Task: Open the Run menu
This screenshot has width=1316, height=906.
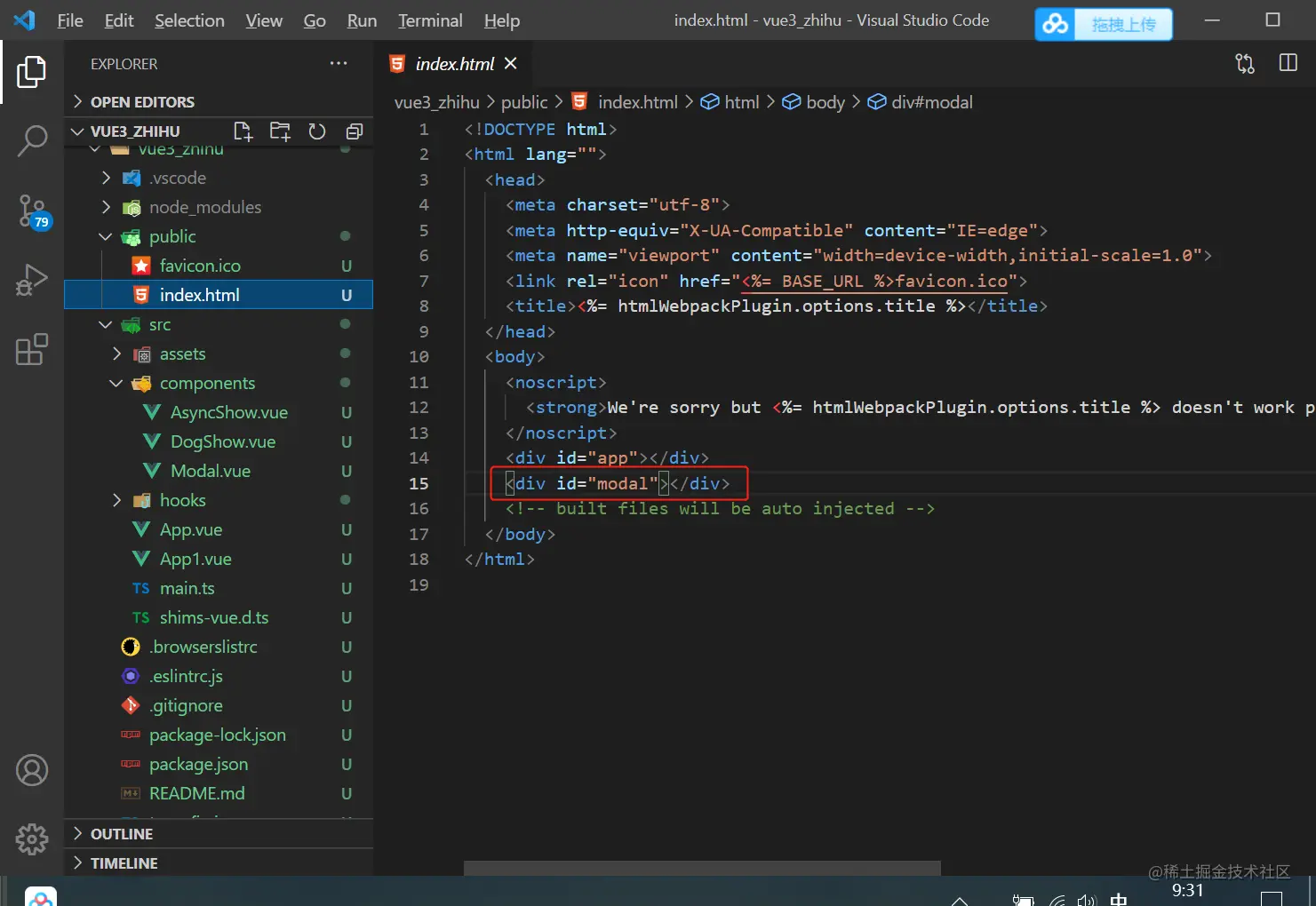Action: tap(362, 20)
